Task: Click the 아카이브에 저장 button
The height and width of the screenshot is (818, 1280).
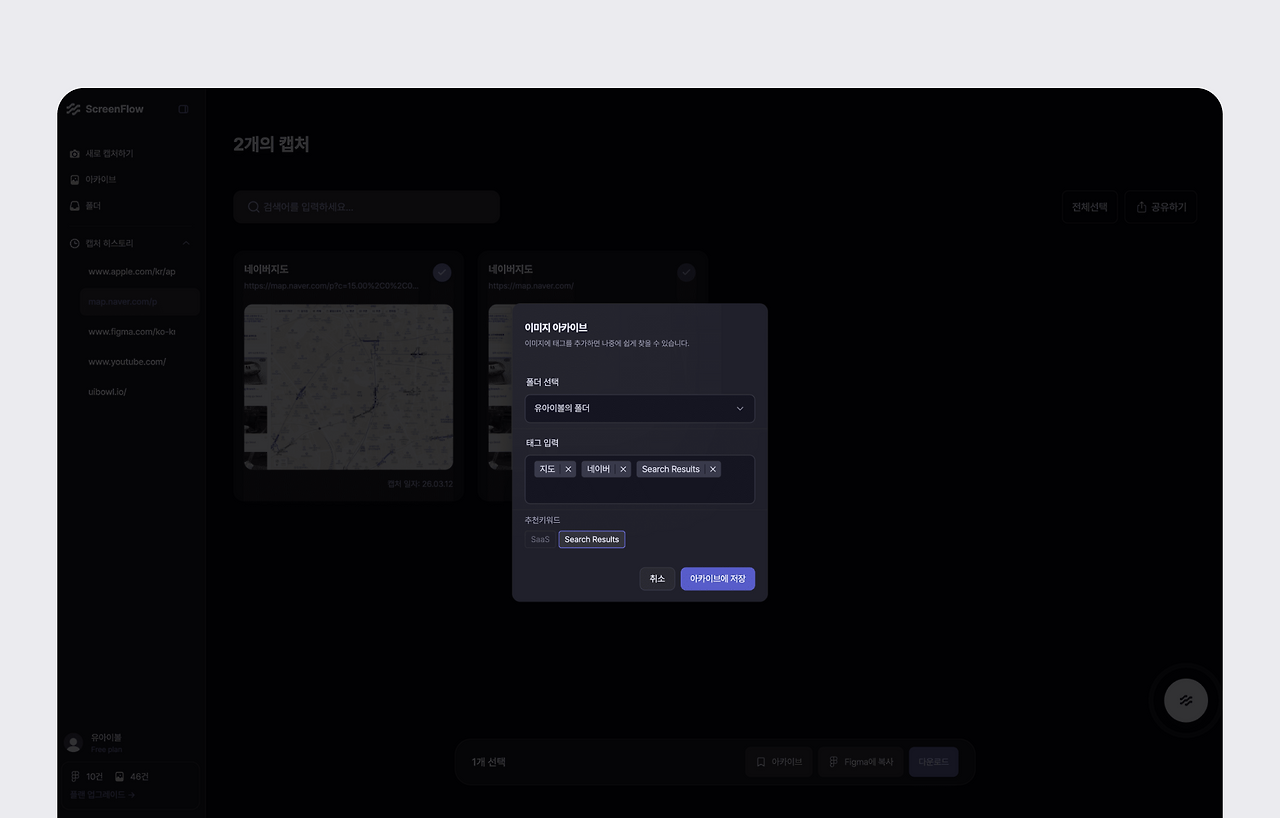Action: [717, 578]
